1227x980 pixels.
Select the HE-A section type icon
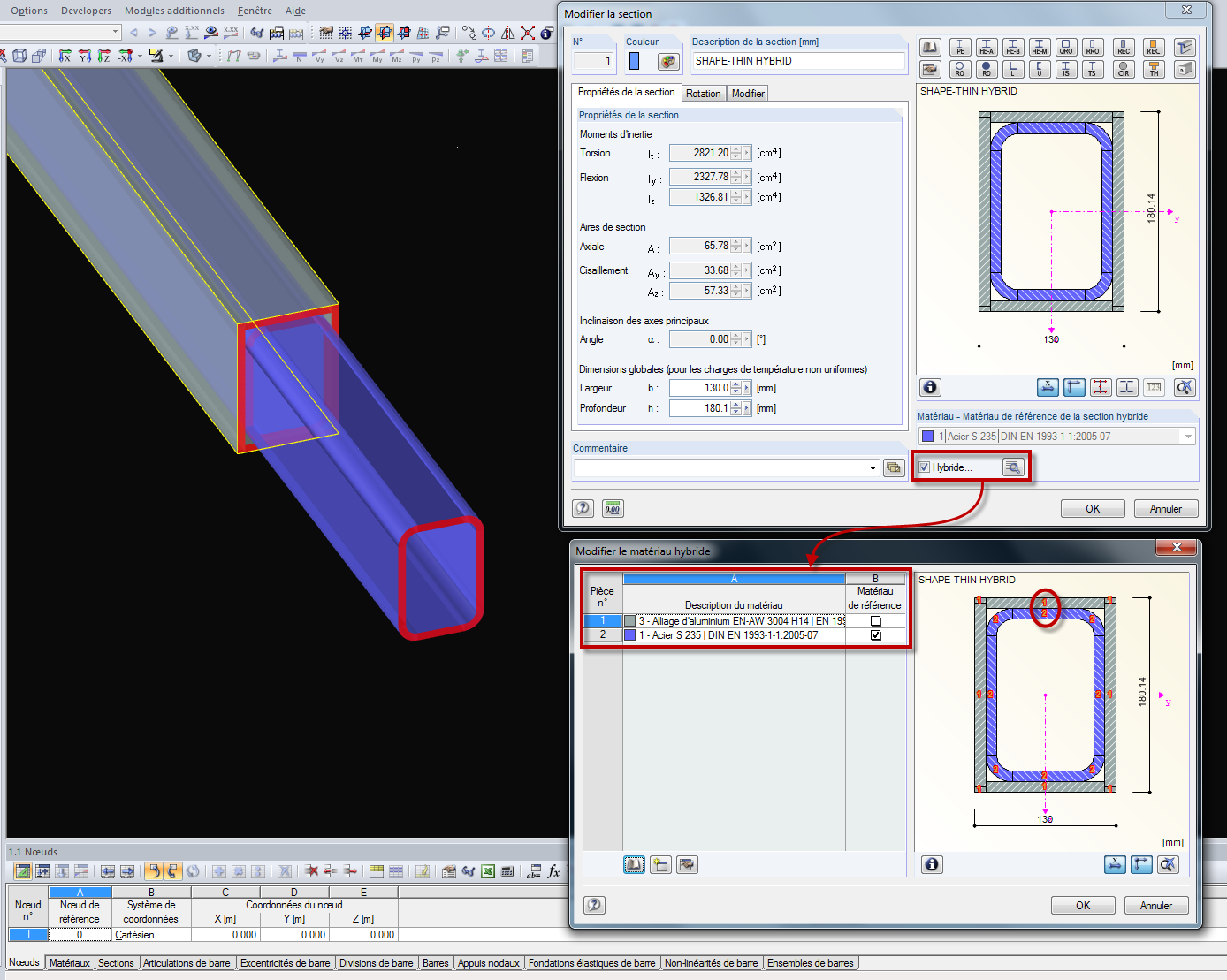pos(986,47)
